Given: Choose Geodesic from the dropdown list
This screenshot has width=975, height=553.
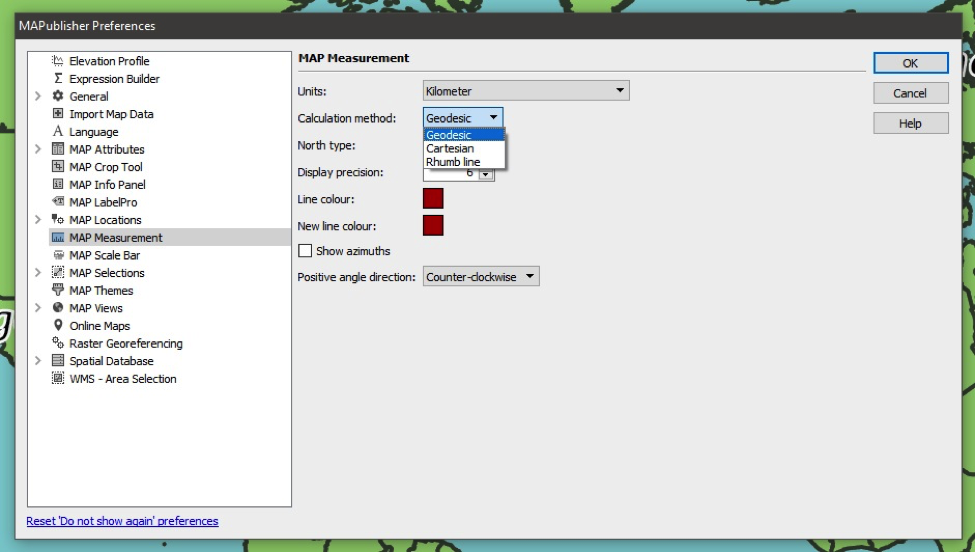Looking at the screenshot, I should (464, 135).
